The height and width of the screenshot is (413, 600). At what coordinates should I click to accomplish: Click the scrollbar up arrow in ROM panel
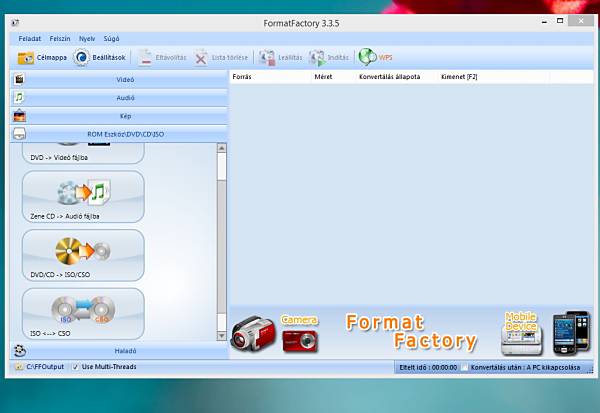pyautogui.click(x=222, y=148)
